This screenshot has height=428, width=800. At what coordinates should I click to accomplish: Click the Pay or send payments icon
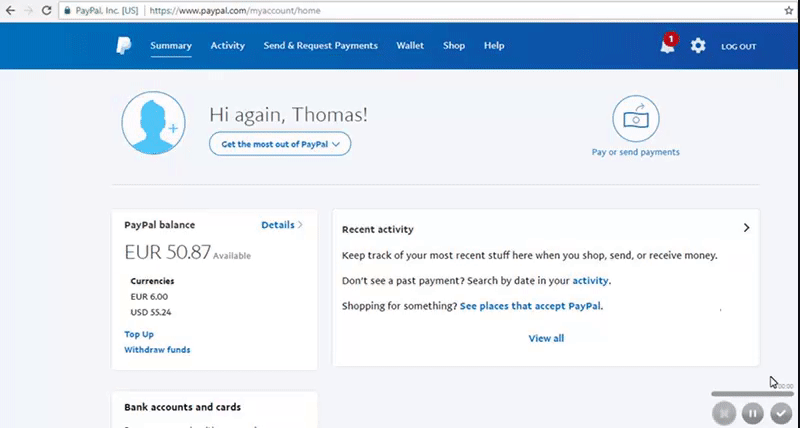pos(636,118)
